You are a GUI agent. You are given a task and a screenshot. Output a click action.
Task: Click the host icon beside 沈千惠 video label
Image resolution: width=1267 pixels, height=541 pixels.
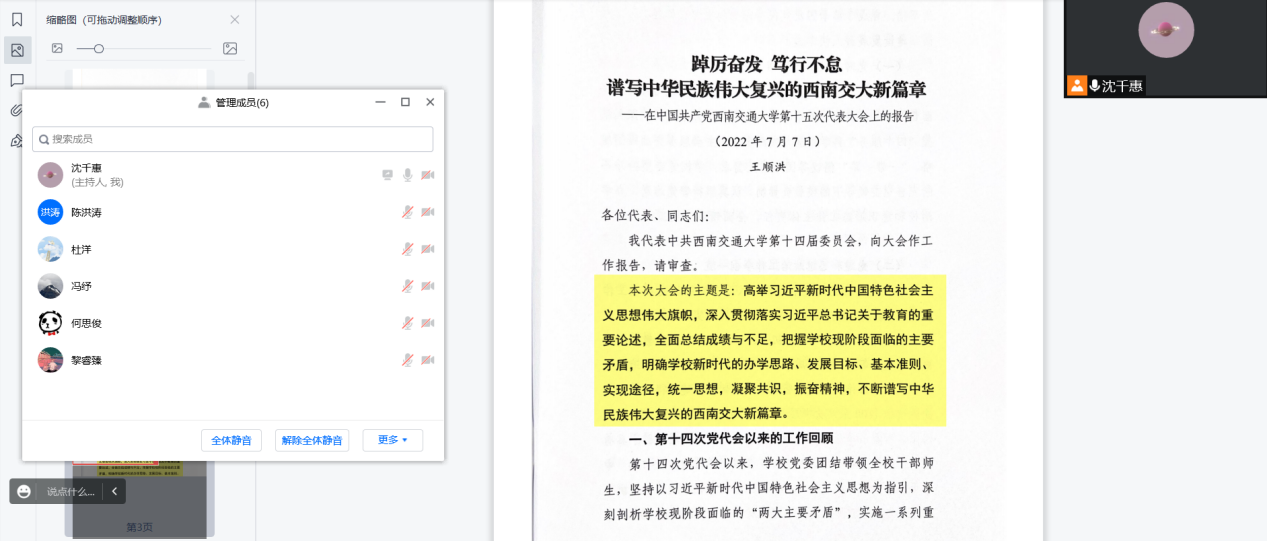(x=1077, y=86)
